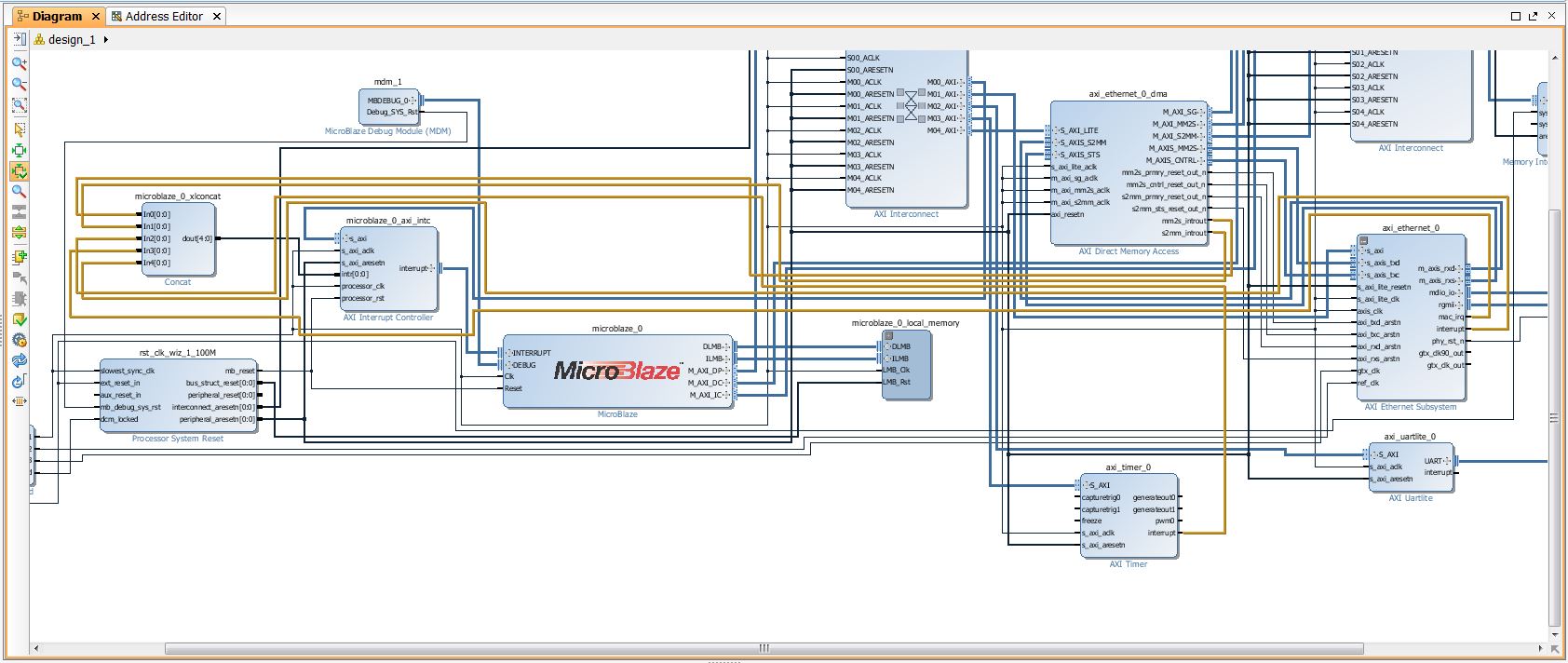Open the design_1 breadcrumb dropdown arrow
Screen dimensions: 1568x663
coord(106,39)
